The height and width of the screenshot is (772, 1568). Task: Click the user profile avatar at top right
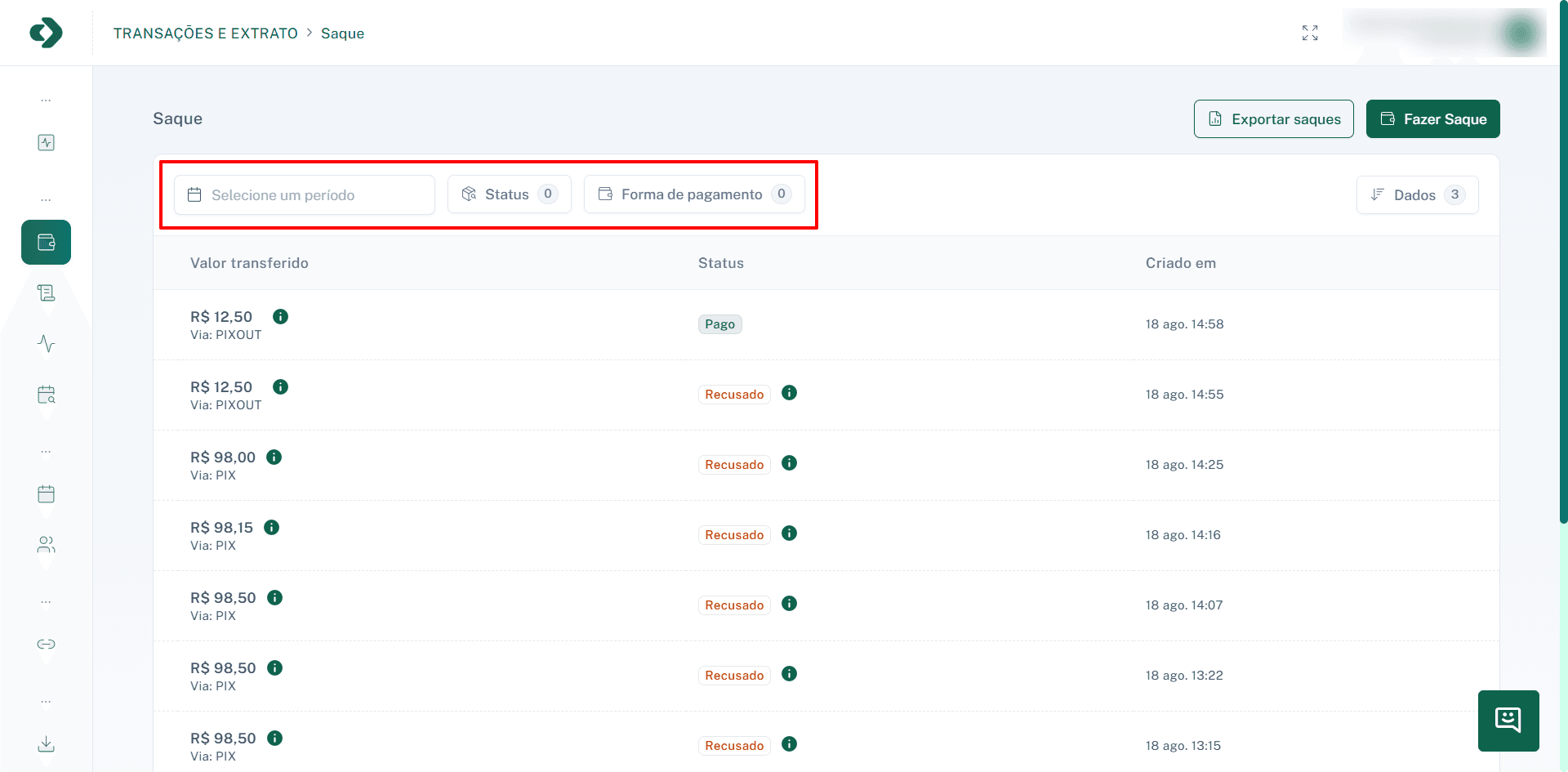tap(1519, 33)
